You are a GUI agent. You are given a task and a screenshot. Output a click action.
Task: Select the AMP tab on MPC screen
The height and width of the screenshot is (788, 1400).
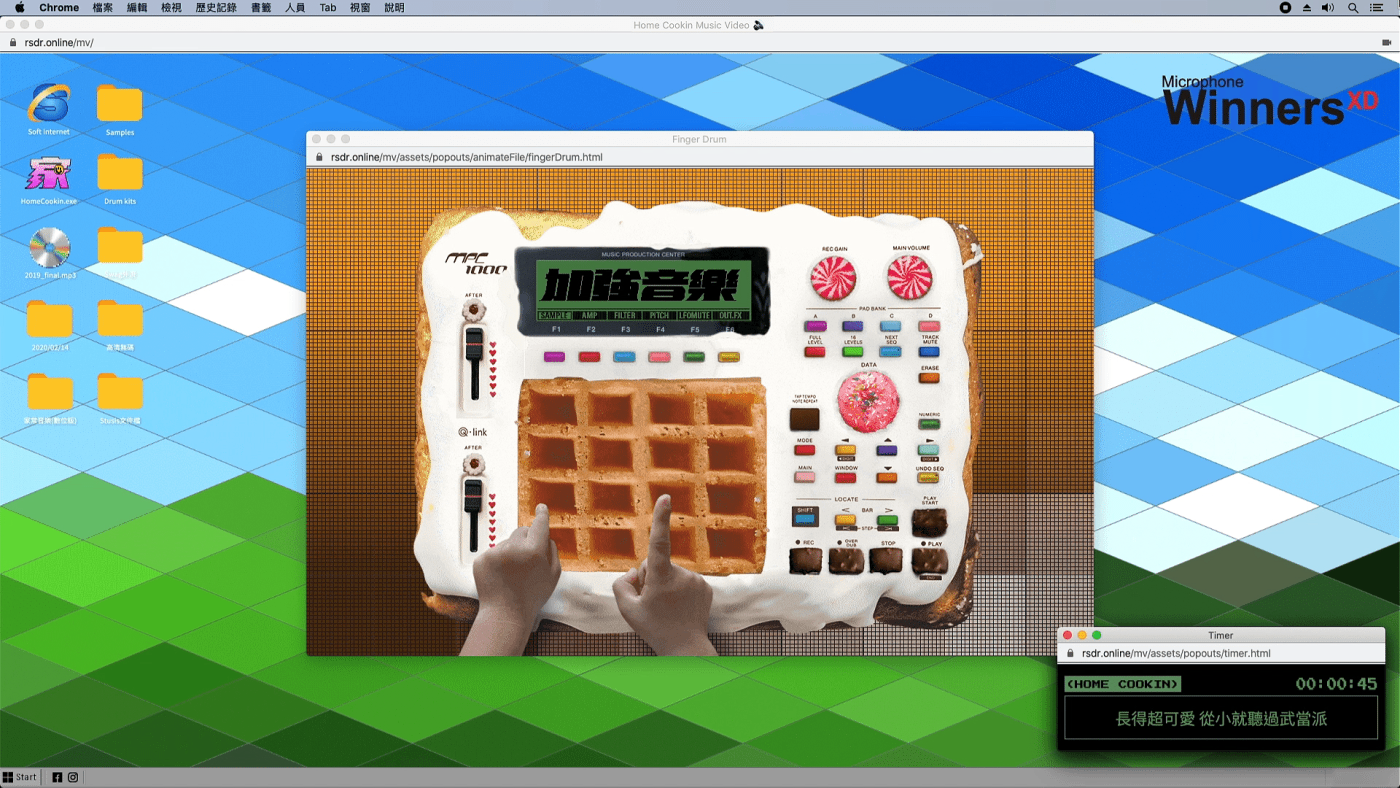coord(590,316)
